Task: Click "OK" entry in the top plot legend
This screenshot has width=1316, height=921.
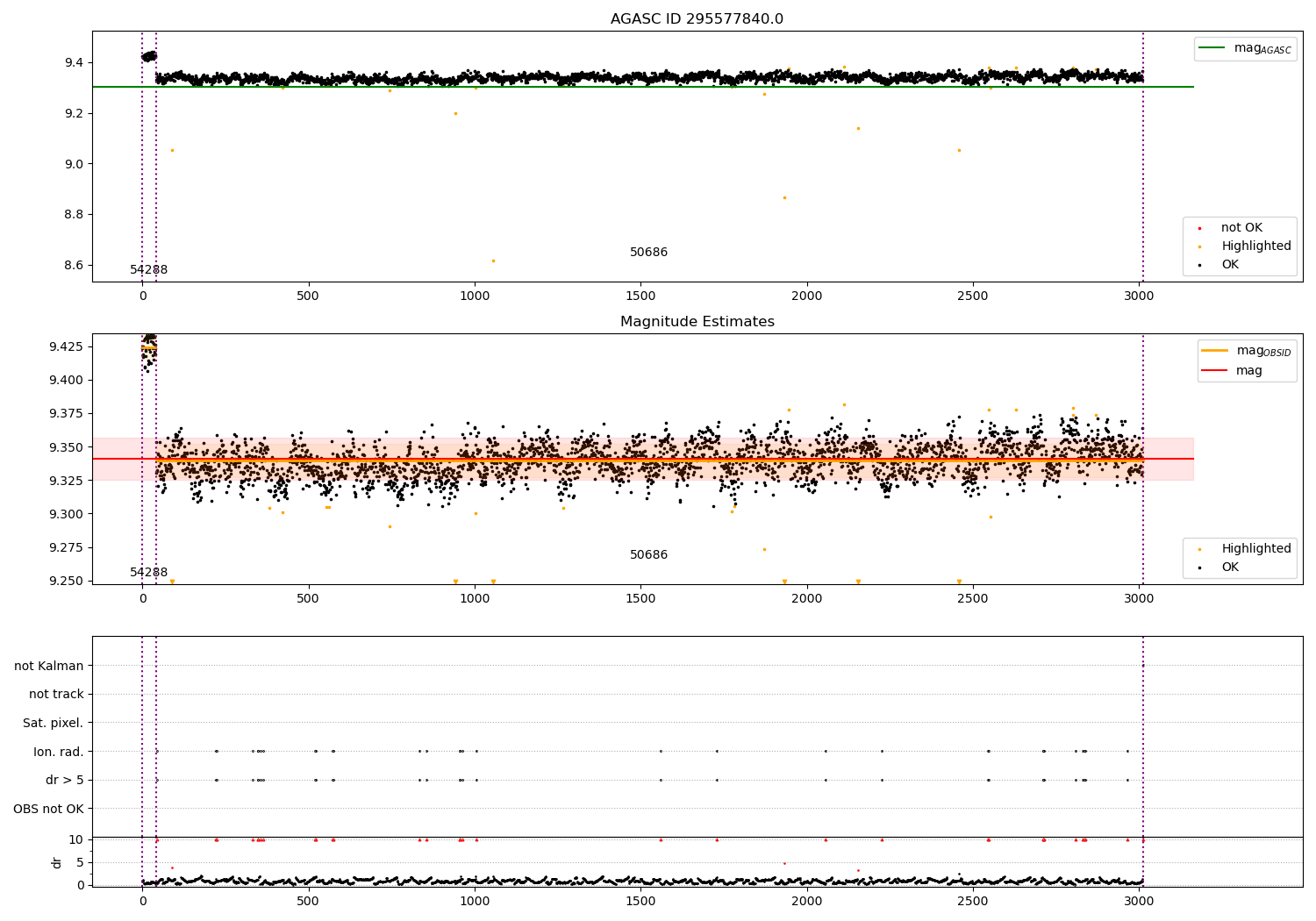Action: [x=1229, y=265]
